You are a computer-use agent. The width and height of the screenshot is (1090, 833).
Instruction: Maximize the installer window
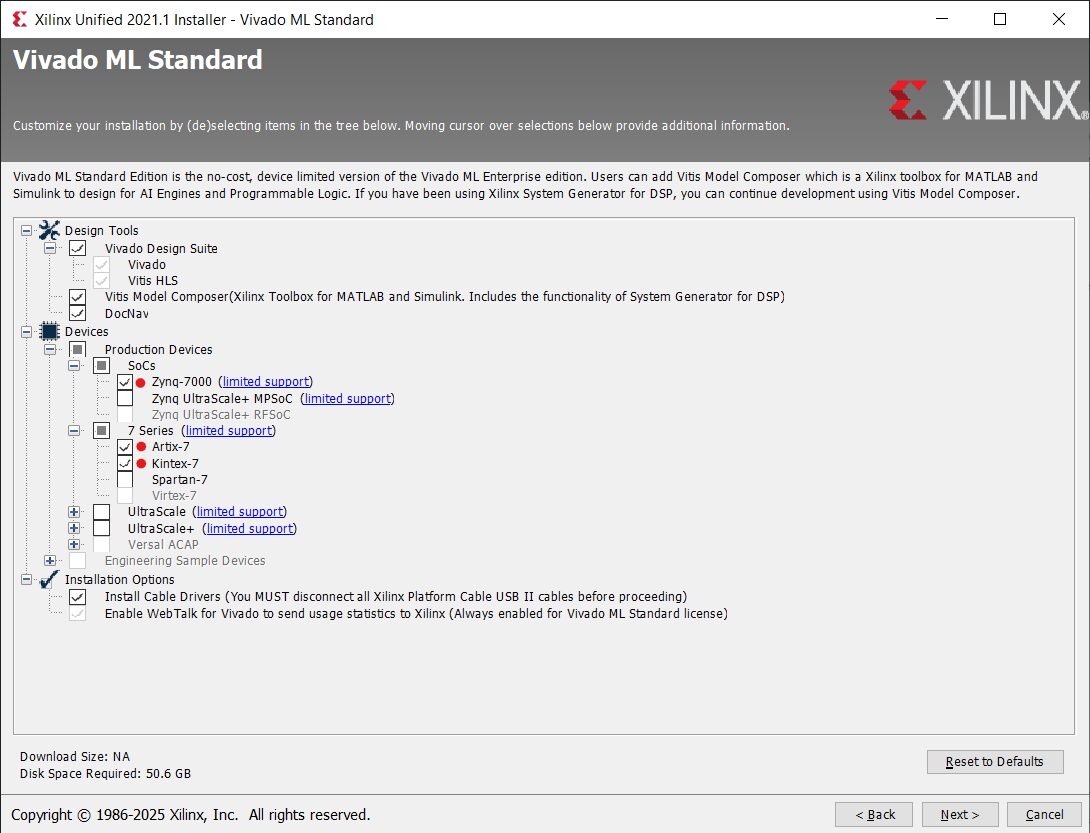pyautogui.click(x=1000, y=19)
